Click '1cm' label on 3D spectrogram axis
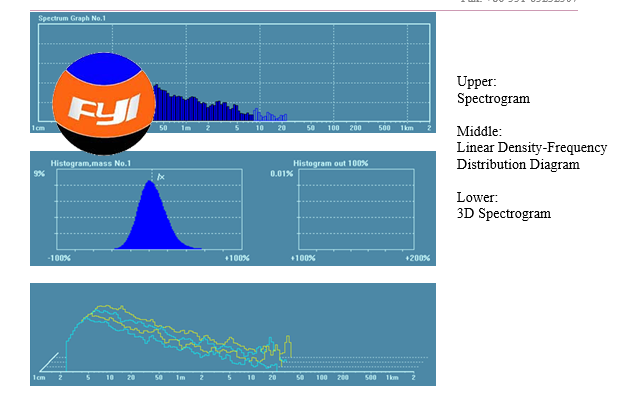This screenshot has width=630, height=403. click(39, 377)
